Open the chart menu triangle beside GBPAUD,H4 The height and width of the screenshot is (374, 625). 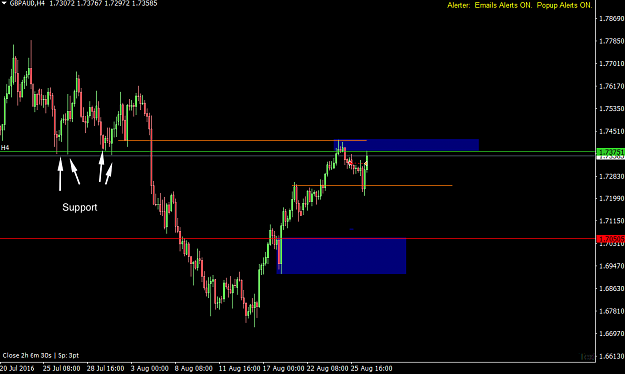(4, 3)
